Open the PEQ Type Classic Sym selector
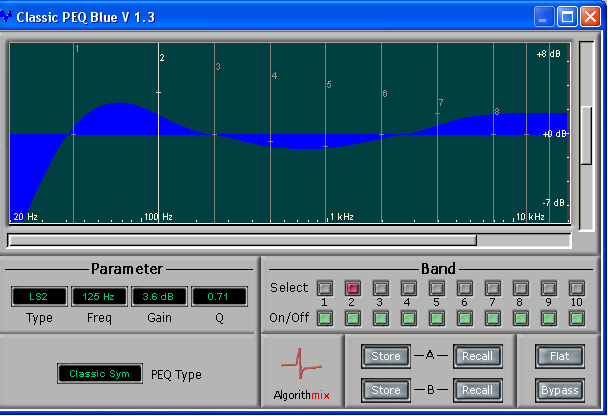The image size is (608, 416). 100,374
